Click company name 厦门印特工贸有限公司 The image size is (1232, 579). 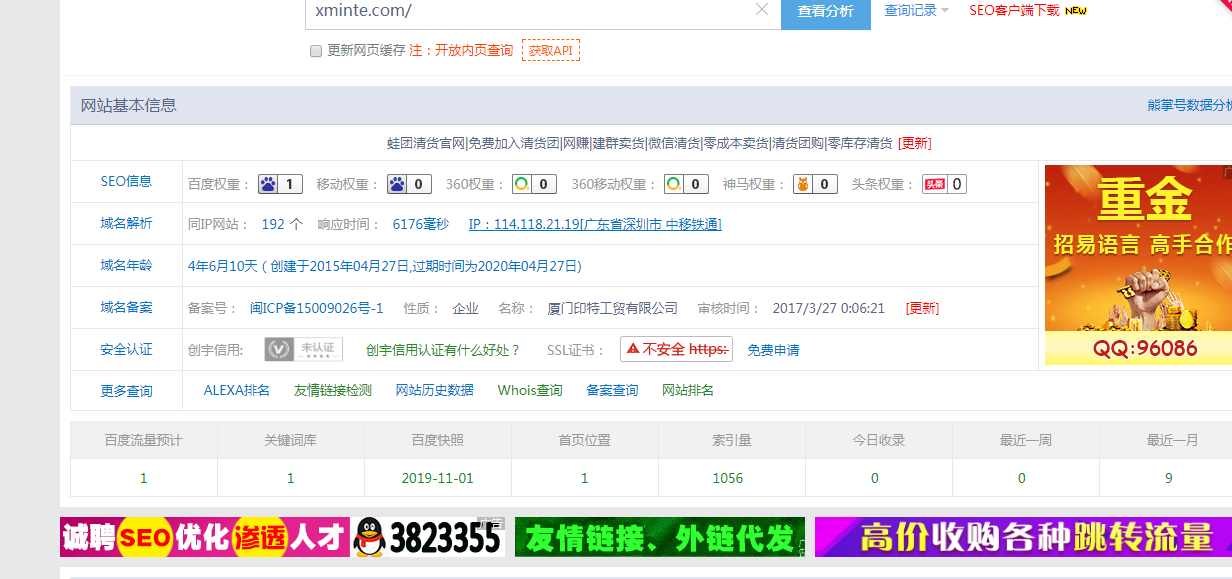coord(612,308)
